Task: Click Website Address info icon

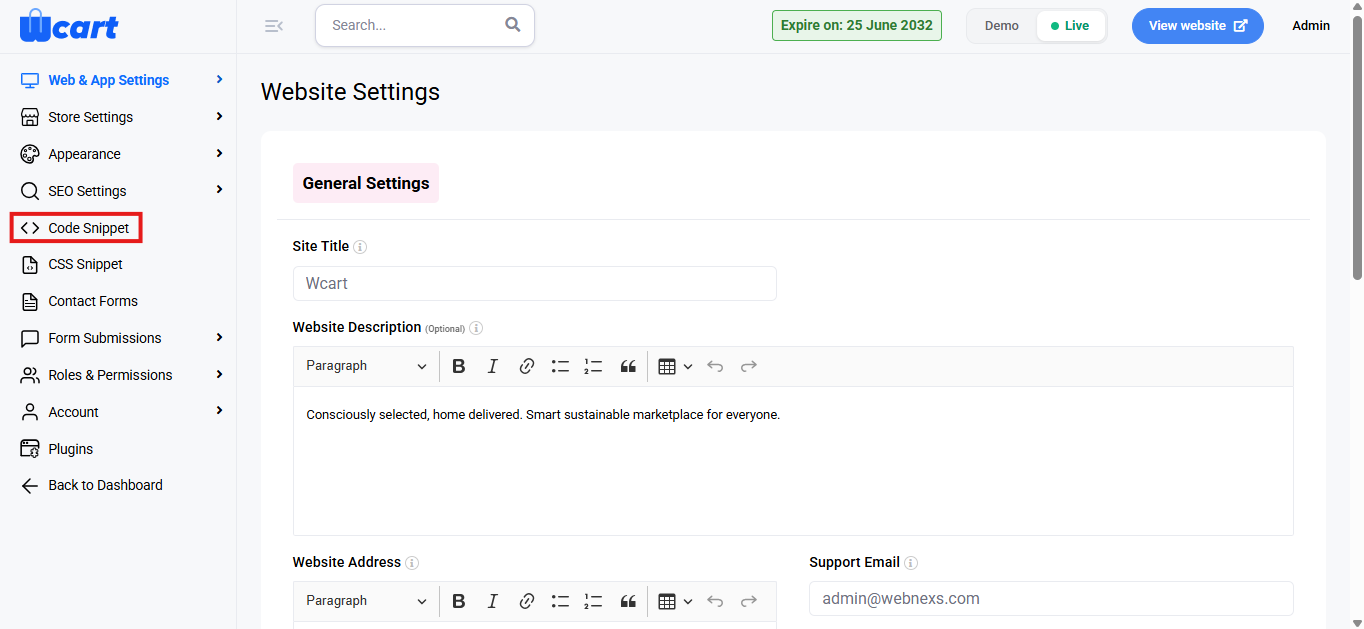Action: 412,563
